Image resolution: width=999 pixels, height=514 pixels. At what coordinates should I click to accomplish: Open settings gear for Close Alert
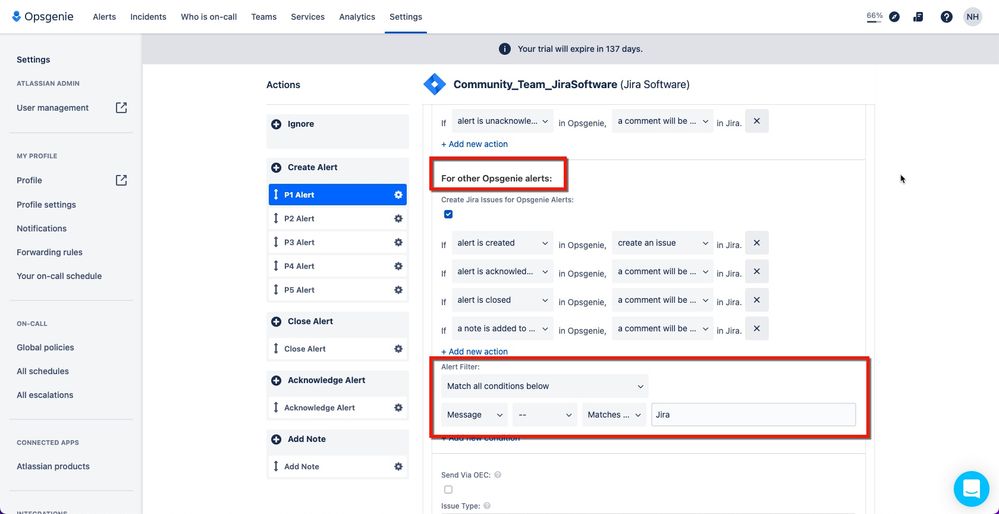coord(398,348)
